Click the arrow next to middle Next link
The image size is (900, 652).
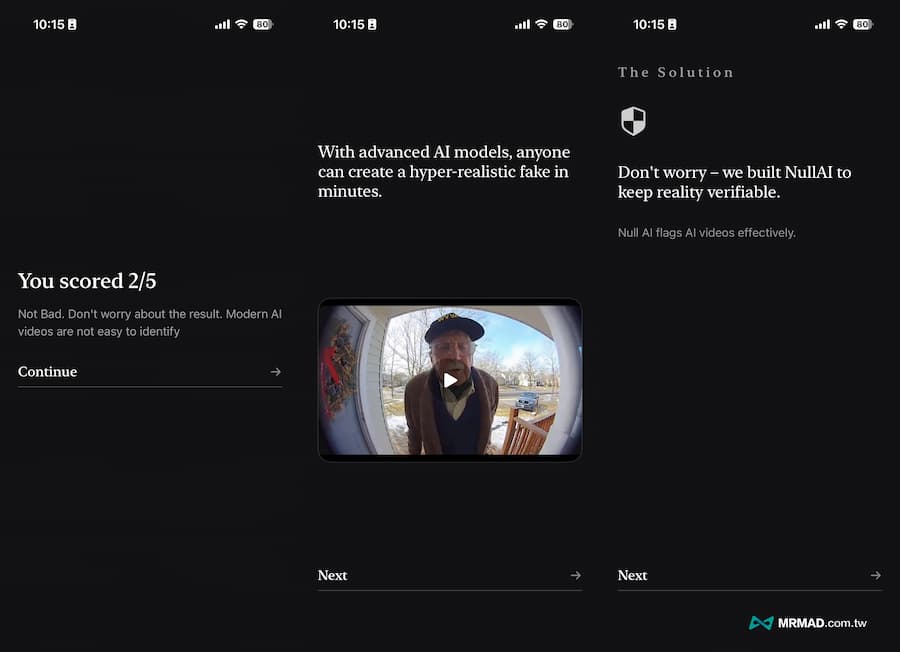pos(576,575)
